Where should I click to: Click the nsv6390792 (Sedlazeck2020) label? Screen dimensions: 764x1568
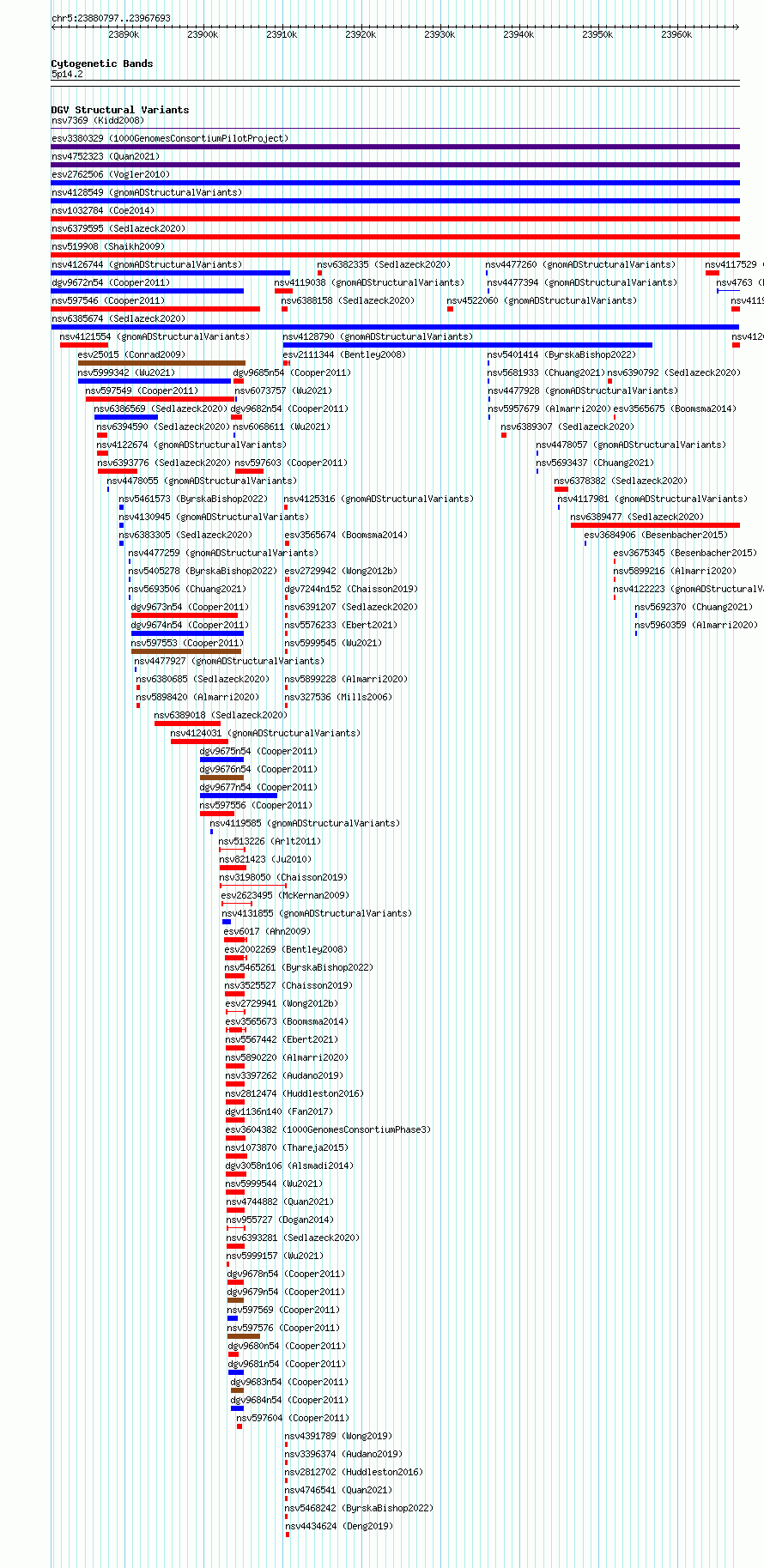(x=674, y=372)
